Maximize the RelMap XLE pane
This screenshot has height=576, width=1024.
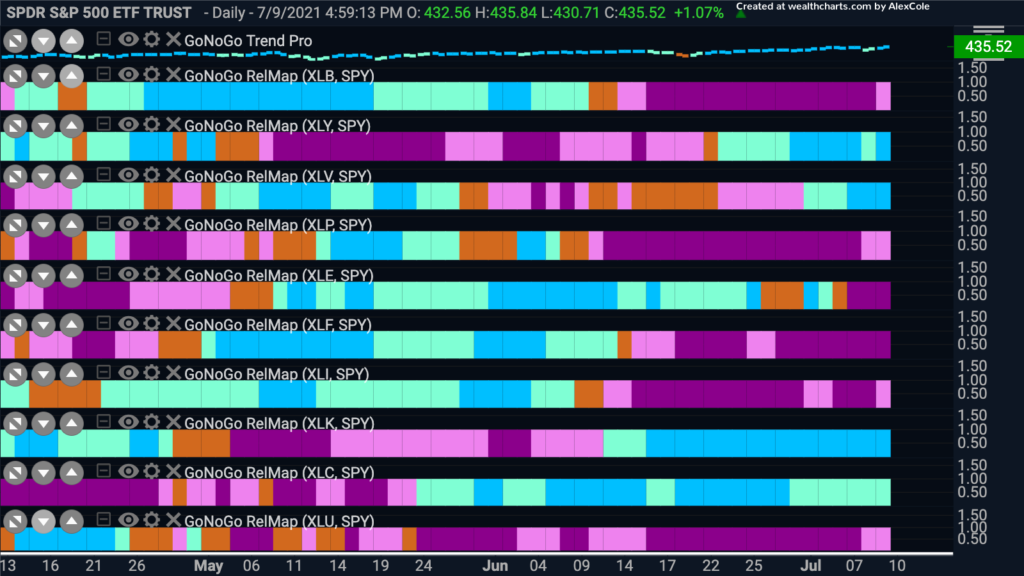[15, 276]
